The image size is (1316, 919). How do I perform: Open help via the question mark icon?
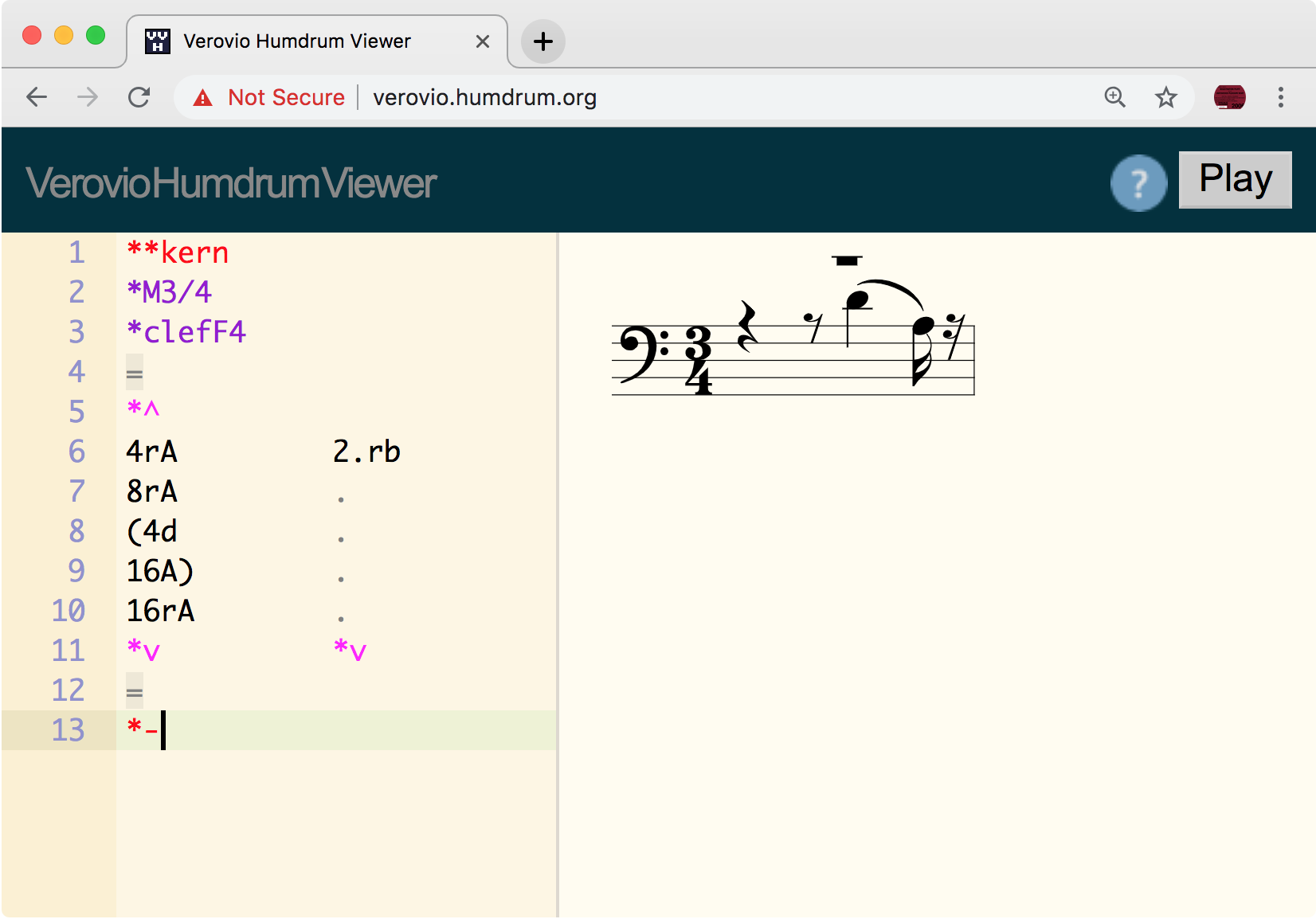pyautogui.click(x=1138, y=182)
